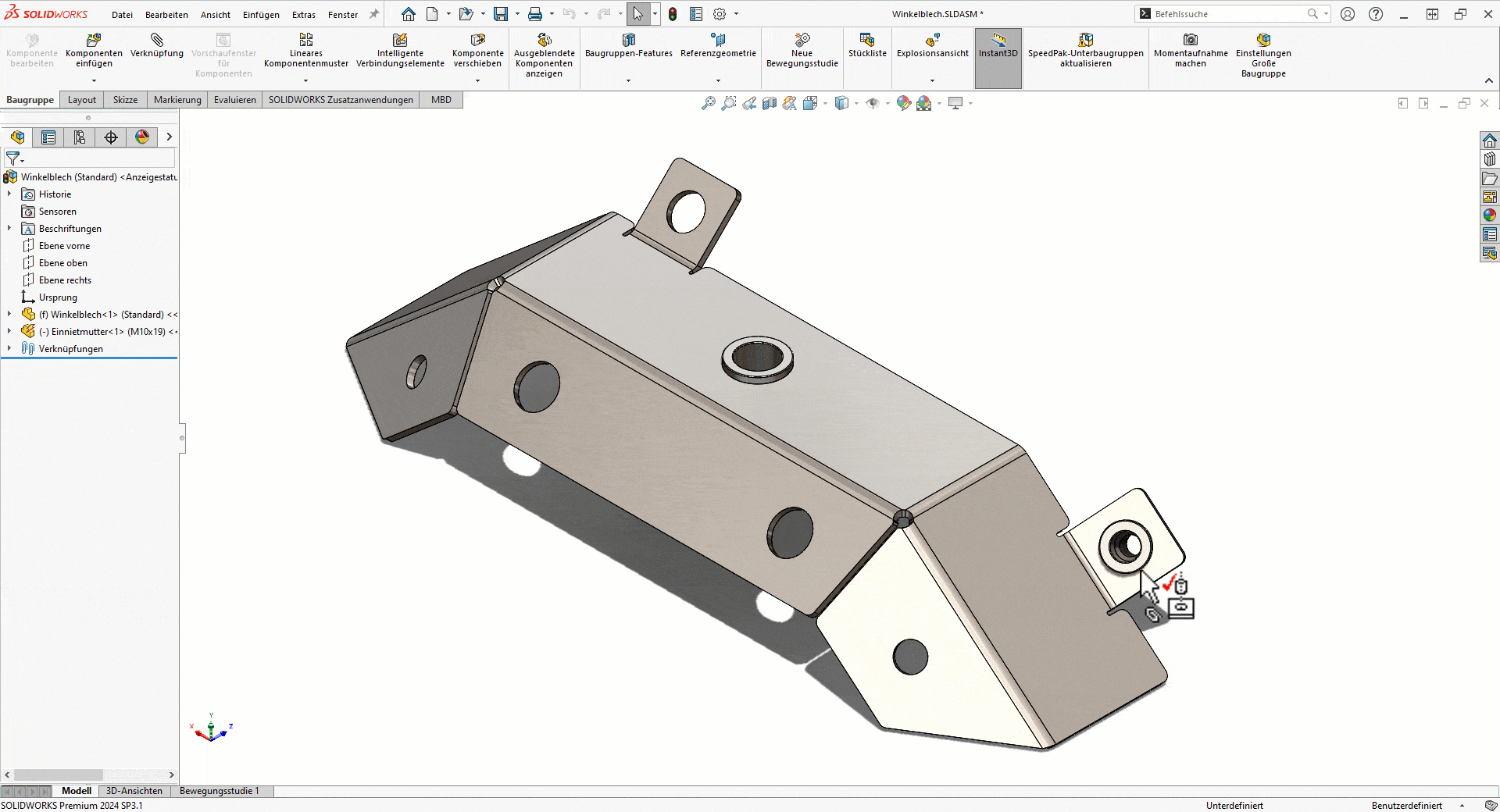This screenshot has width=1500, height=812.
Task: Toggle Ausgeblendete Komponenten anzeigen
Action: [x=544, y=41]
